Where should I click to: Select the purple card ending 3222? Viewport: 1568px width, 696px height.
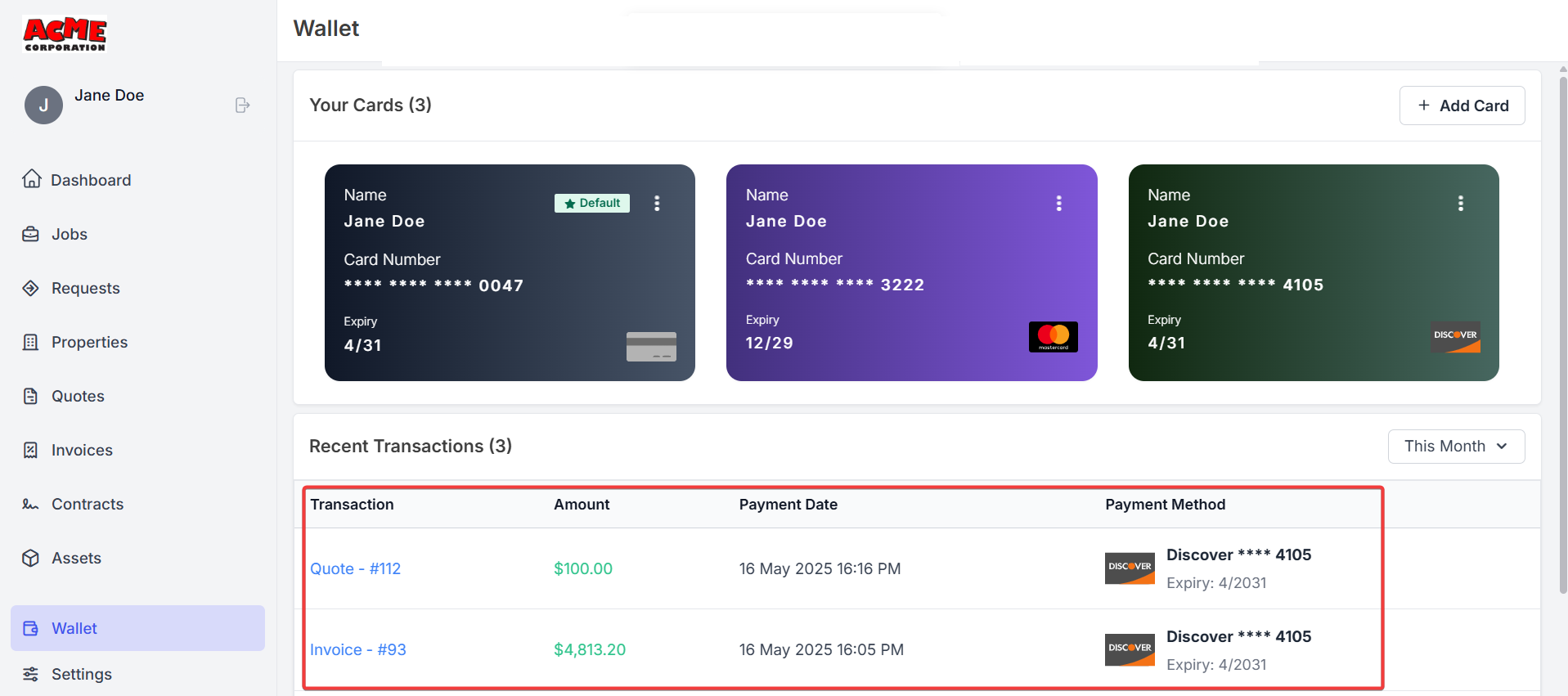[912, 272]
